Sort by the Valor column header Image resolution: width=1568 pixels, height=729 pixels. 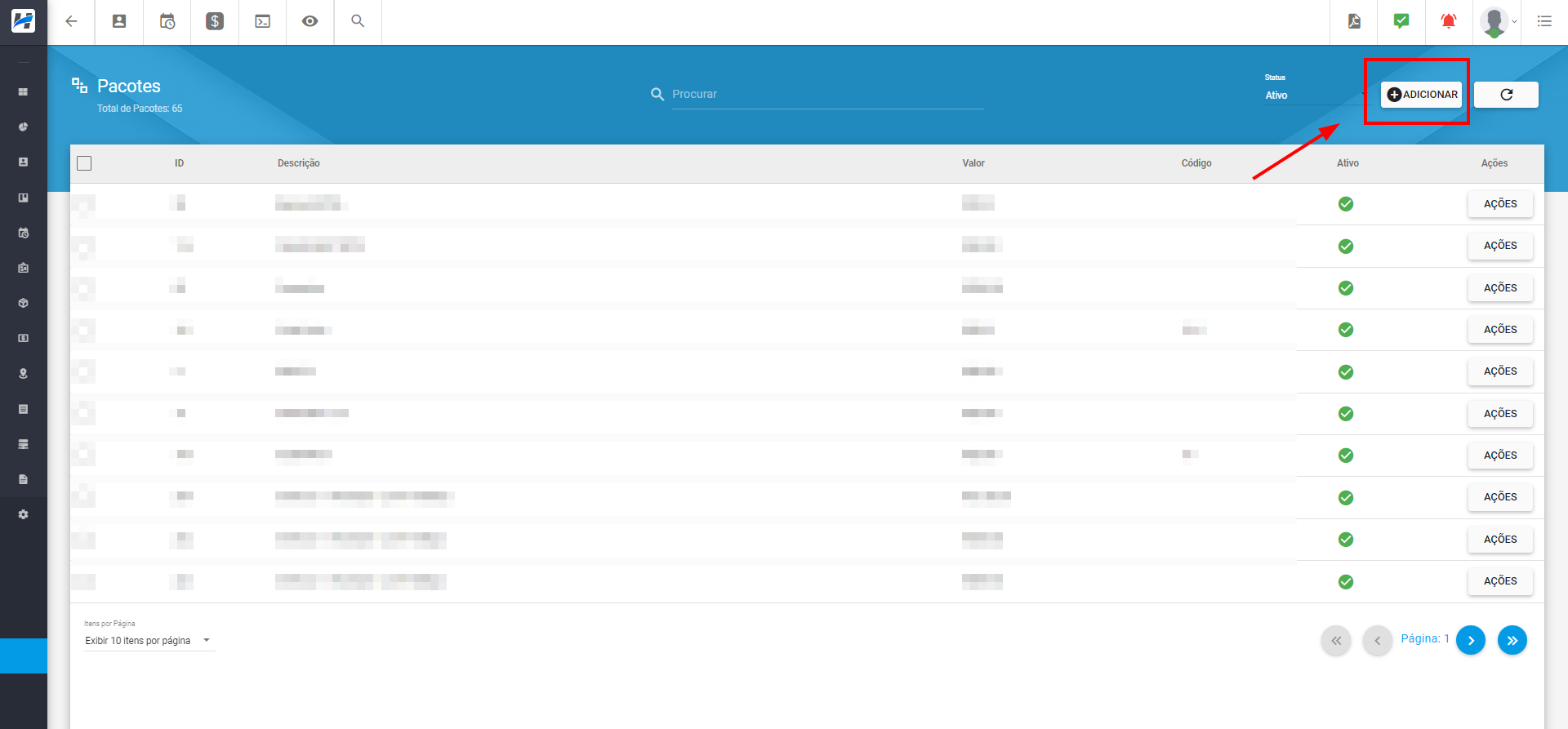point(973,163)
